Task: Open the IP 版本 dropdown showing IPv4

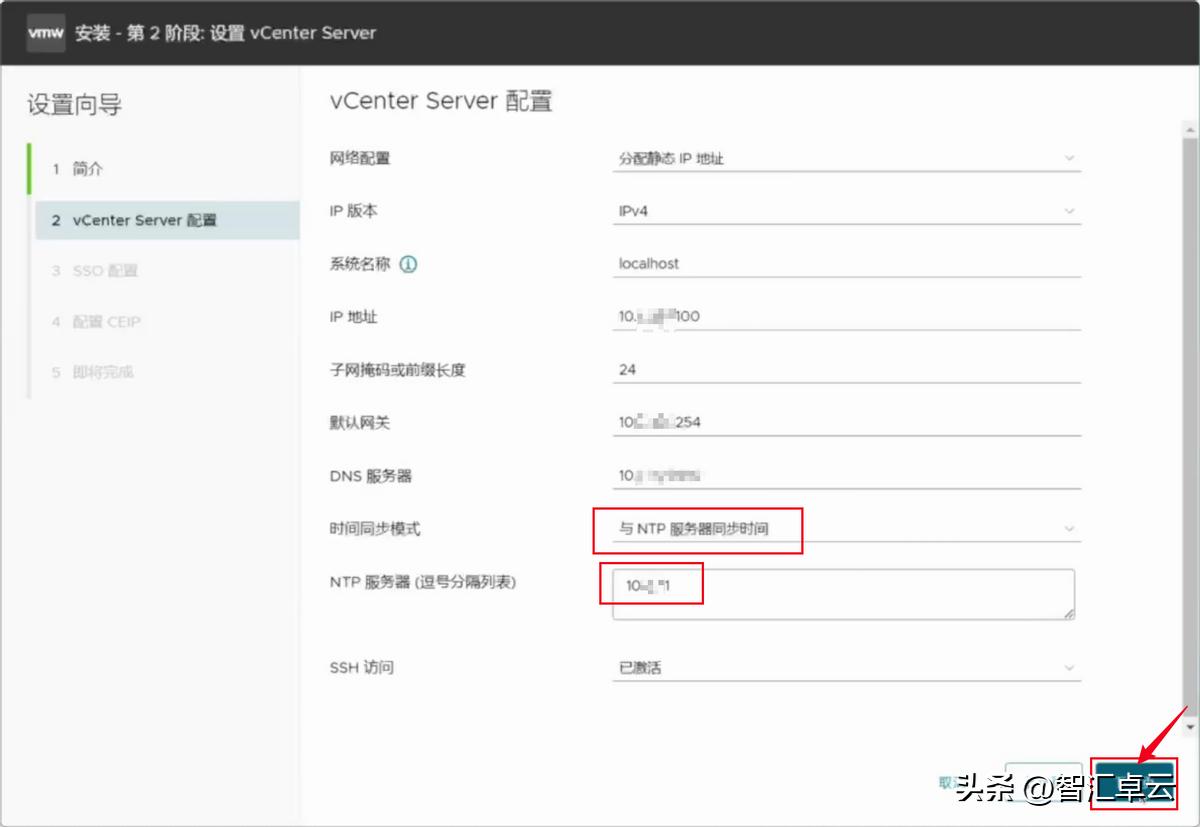Action: [x=846, y=211]
